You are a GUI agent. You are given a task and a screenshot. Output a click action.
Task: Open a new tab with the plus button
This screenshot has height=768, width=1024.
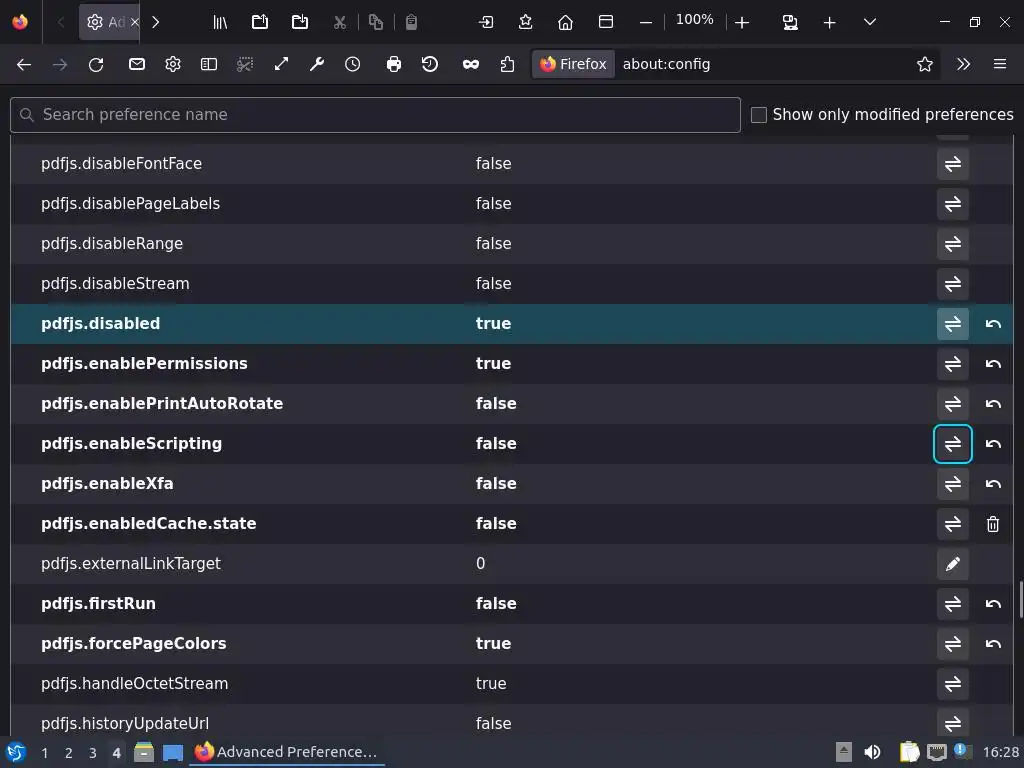coord(829,22)
